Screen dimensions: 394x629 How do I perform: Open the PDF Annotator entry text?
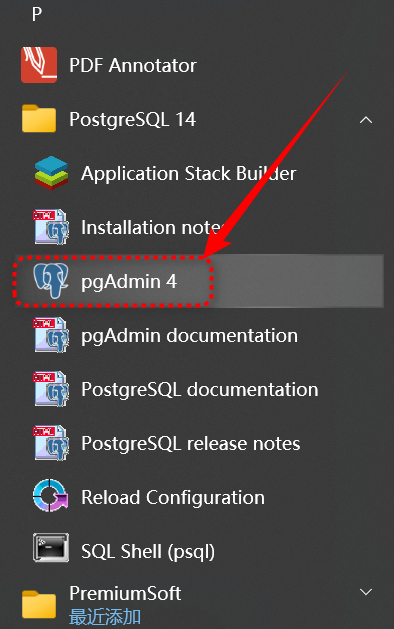coord(133,65)
